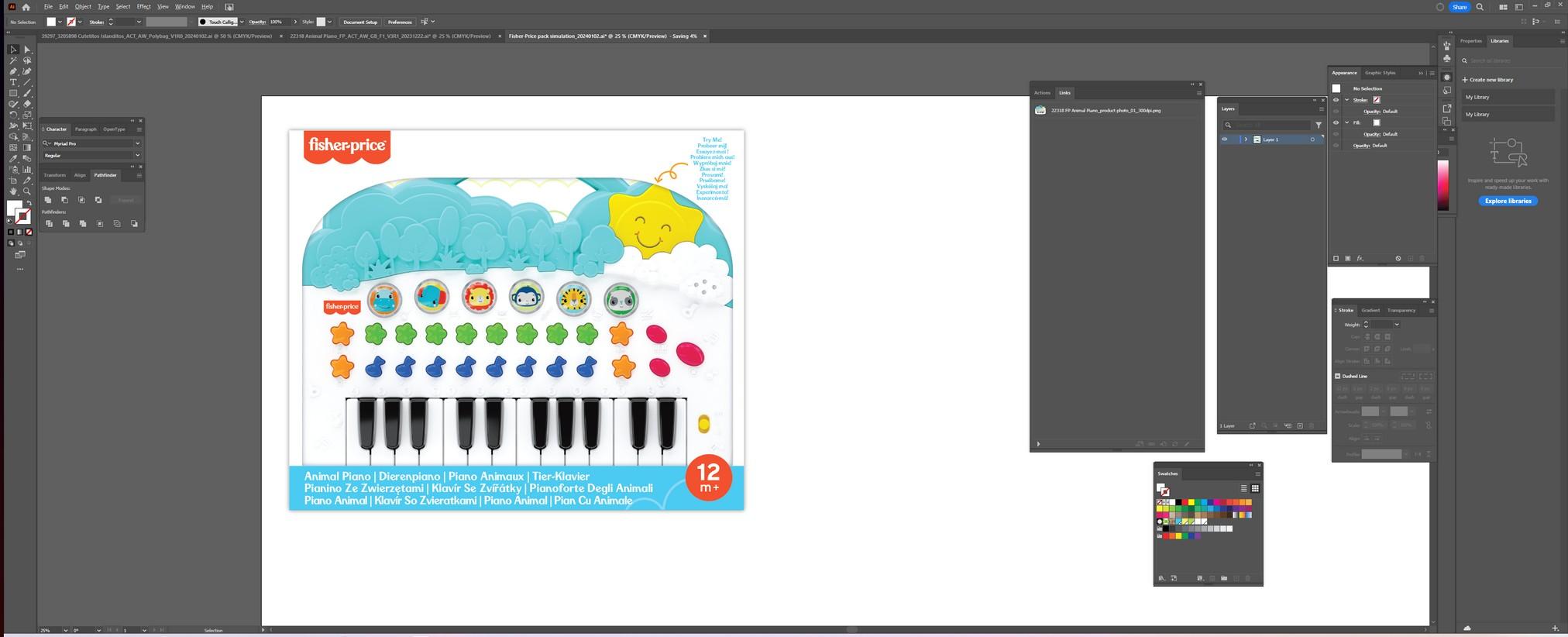This screenshot has width=1568, height=637.
Task: Switch to the 22318 Animal Piano document tab
Action: click(390, 36)
